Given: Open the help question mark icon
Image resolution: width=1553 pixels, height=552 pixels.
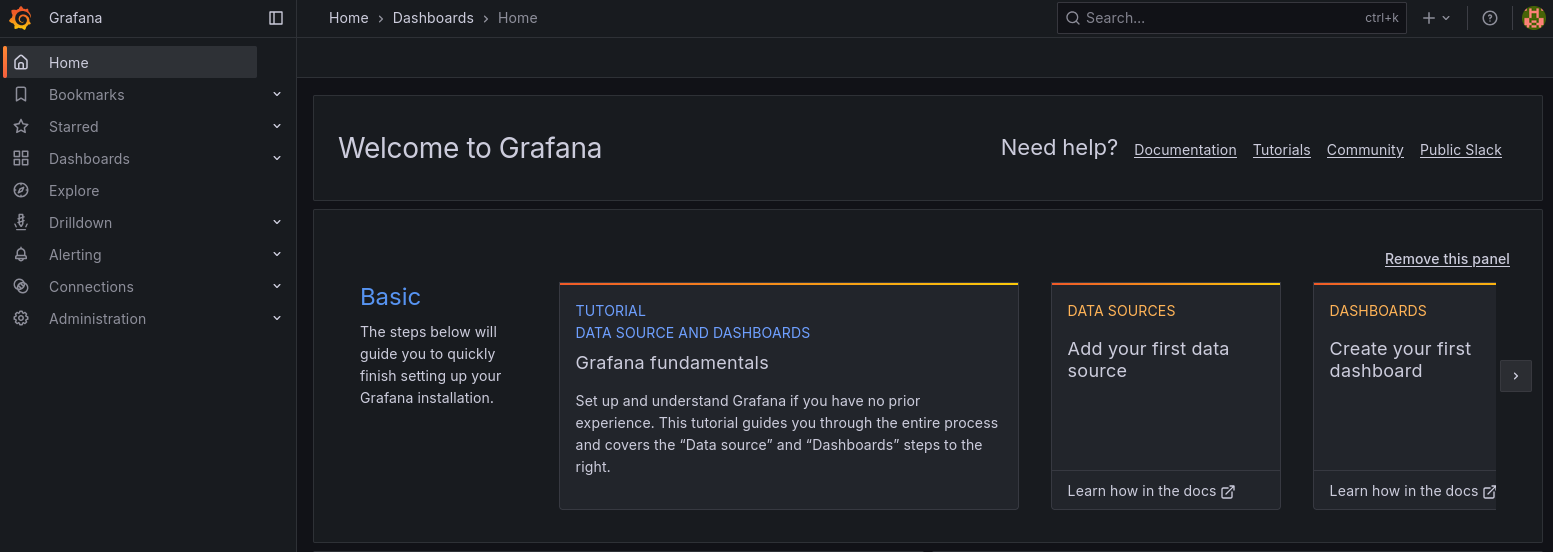Looking at the screenshot, I should point(1490,18).
